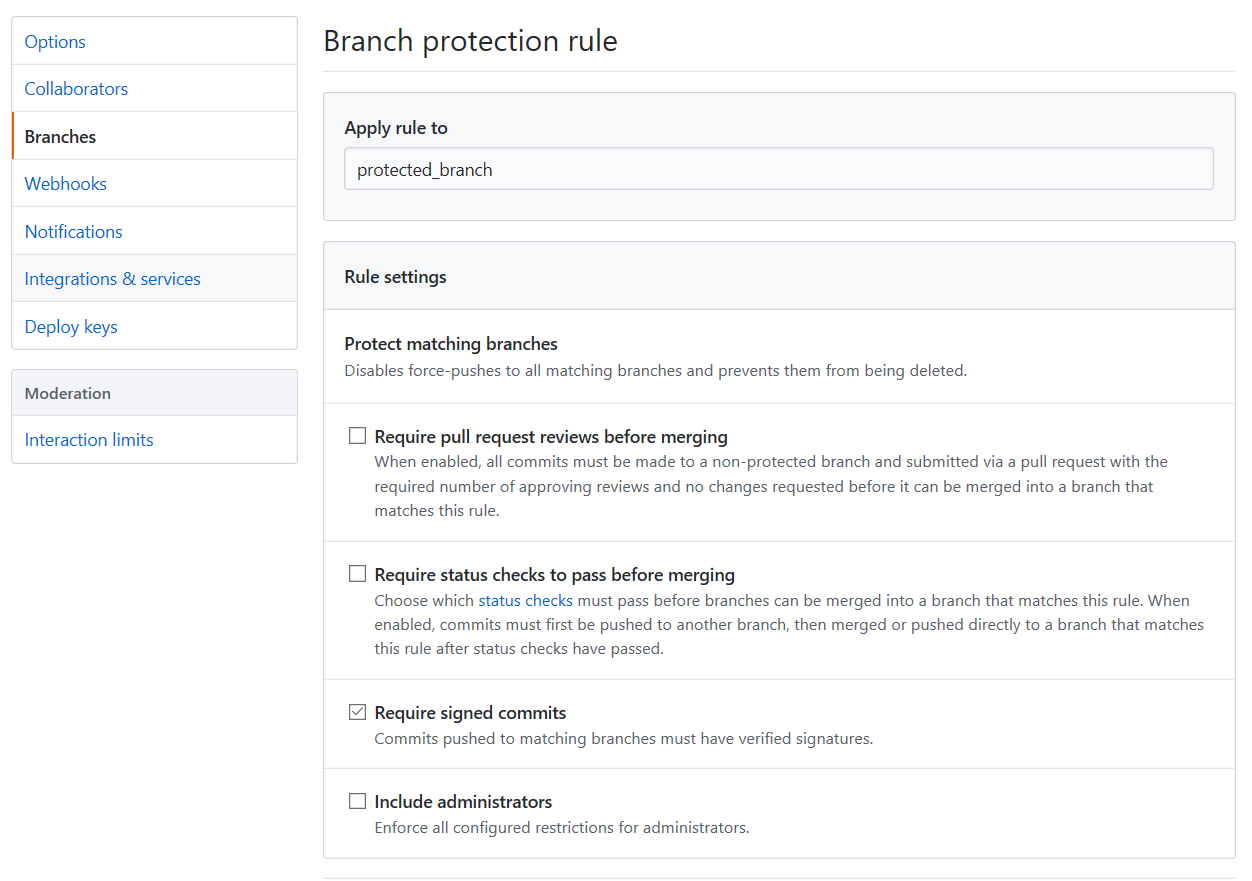Click the Moderation section header
This screenshot has width=1252, height=881.
pyautogui.click(x=68, y=393)
